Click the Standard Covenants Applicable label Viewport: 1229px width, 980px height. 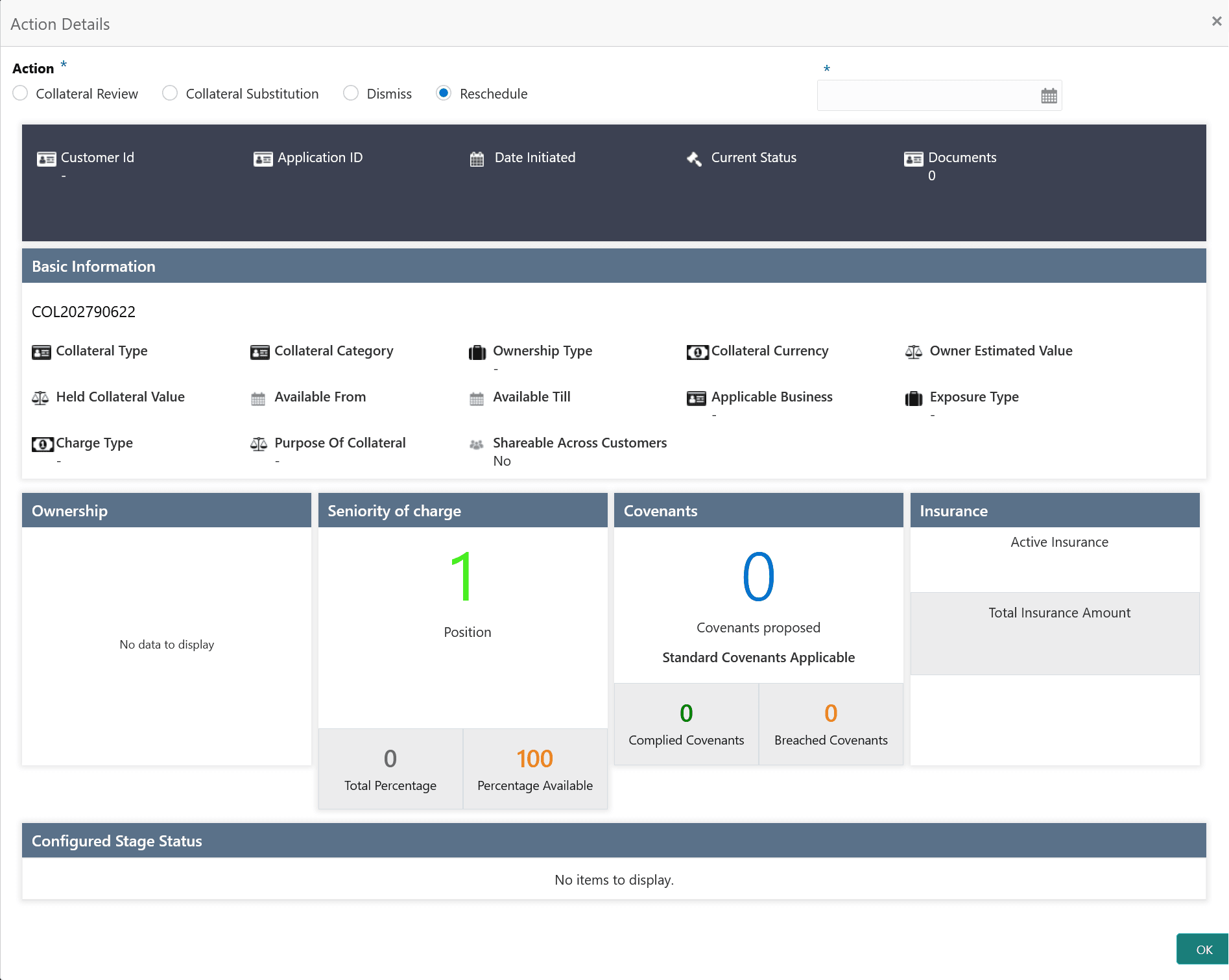758,658
